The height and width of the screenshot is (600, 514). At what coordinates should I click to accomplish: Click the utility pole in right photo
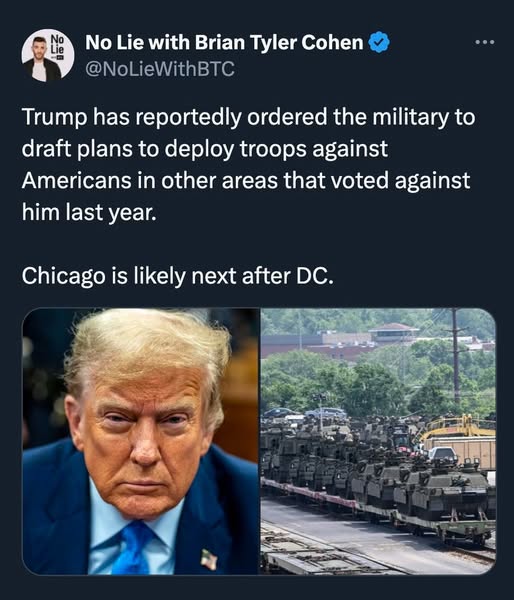[x=455, y=358]
